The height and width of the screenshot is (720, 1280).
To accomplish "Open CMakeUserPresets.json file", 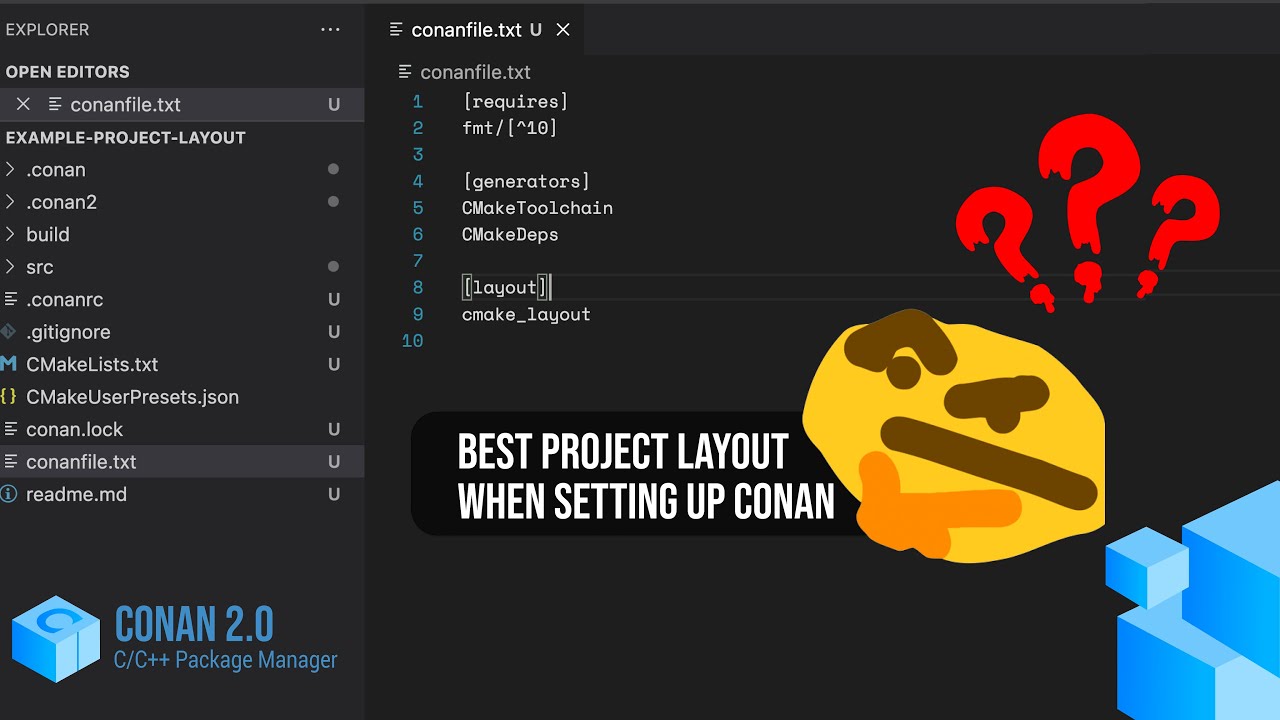I will click(x=132, y=397).
